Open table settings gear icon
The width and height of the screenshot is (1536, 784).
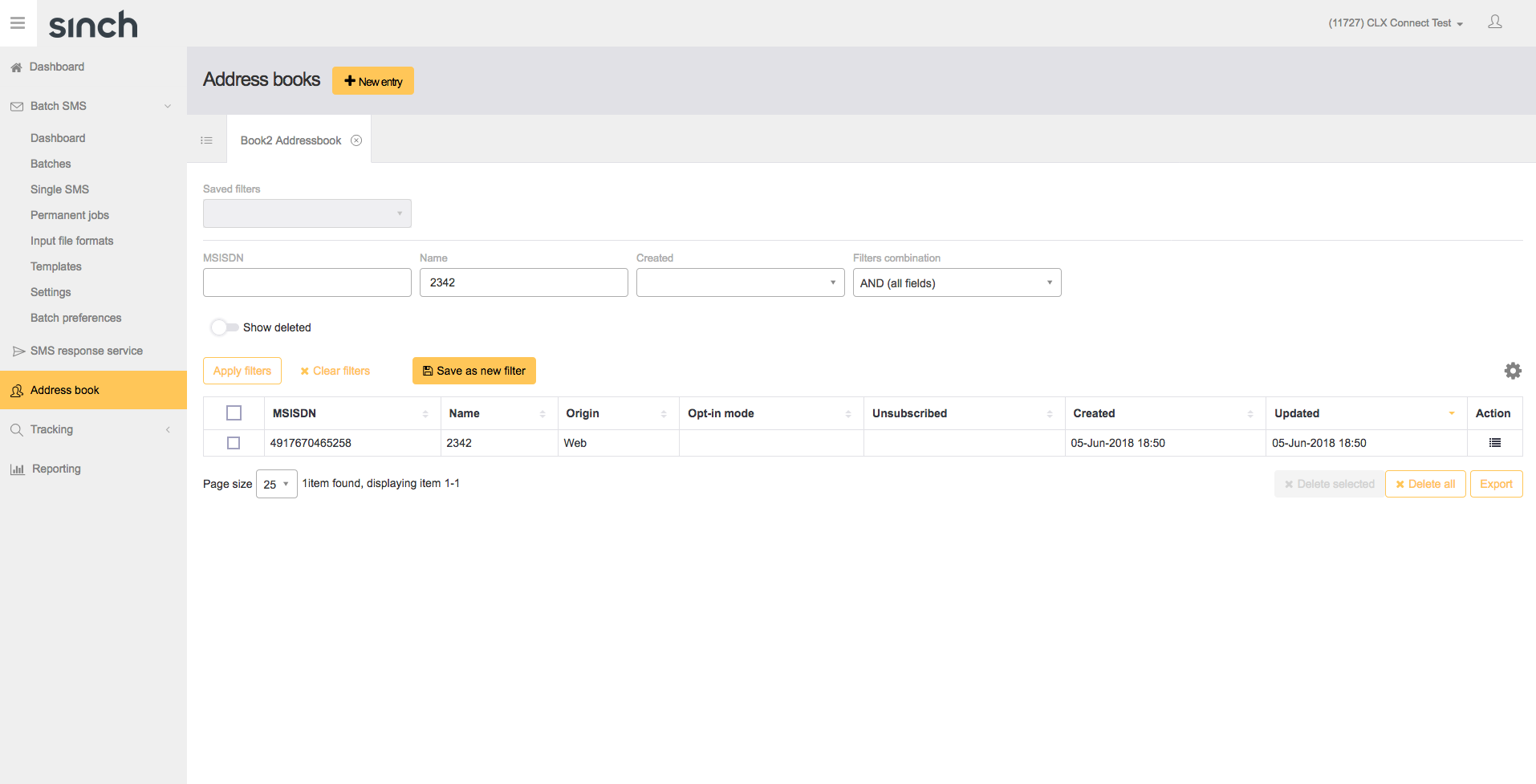(1512, 371)
